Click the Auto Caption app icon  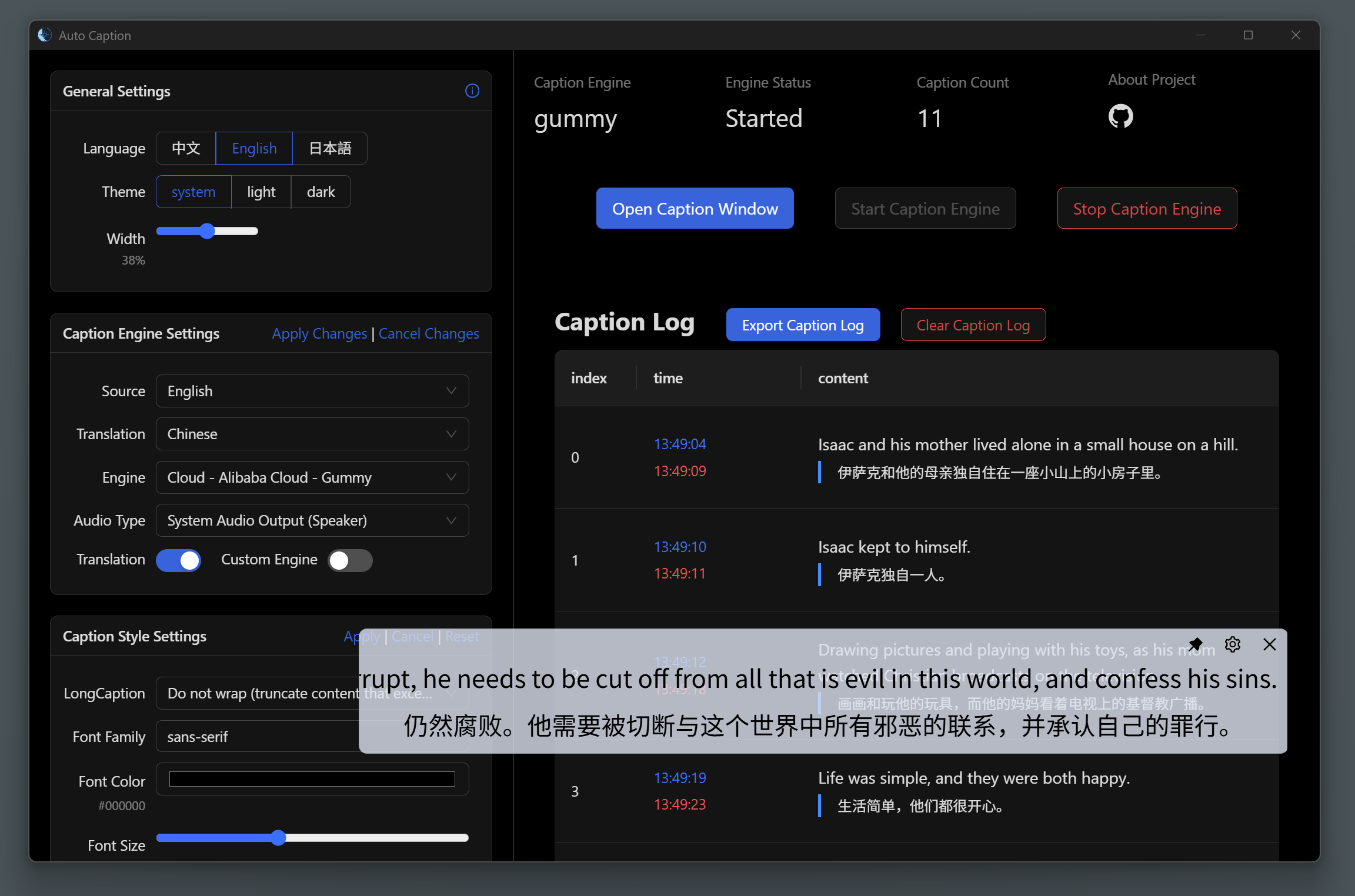point(45,35)
